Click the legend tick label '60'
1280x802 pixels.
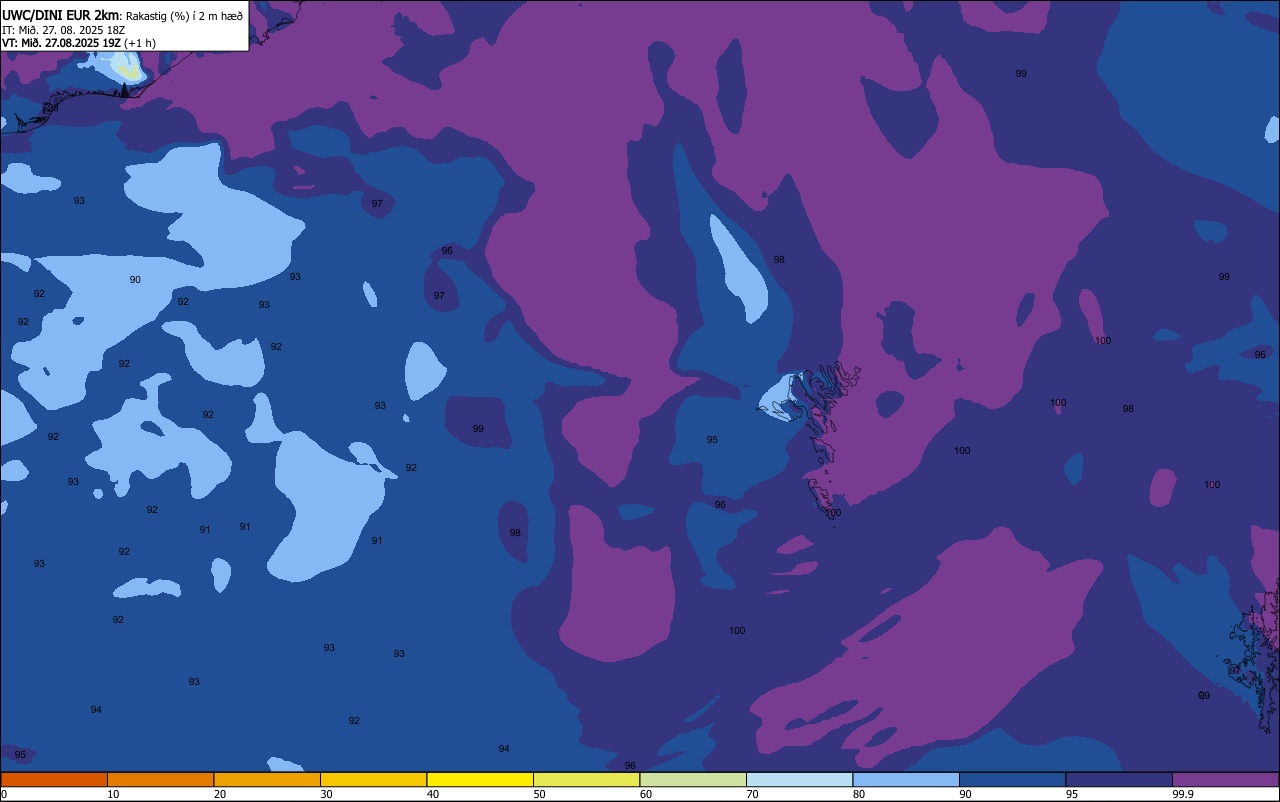coord(646,794)
